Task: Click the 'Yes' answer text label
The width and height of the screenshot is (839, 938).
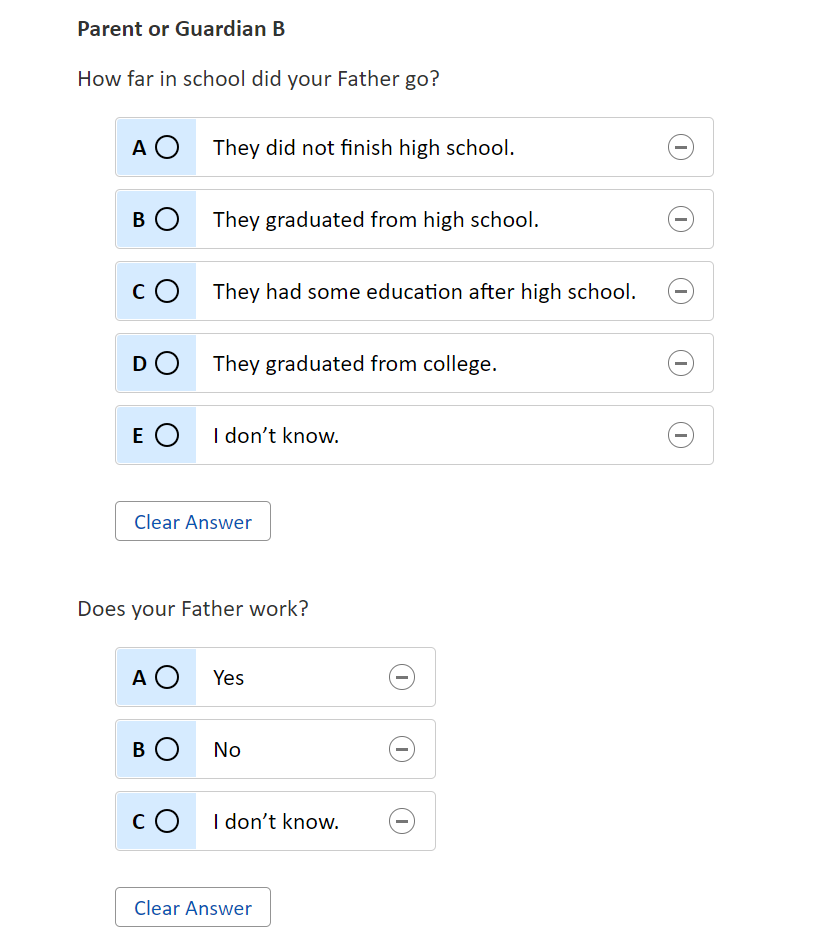Action: pyautogui.click(x=229, y=678)
